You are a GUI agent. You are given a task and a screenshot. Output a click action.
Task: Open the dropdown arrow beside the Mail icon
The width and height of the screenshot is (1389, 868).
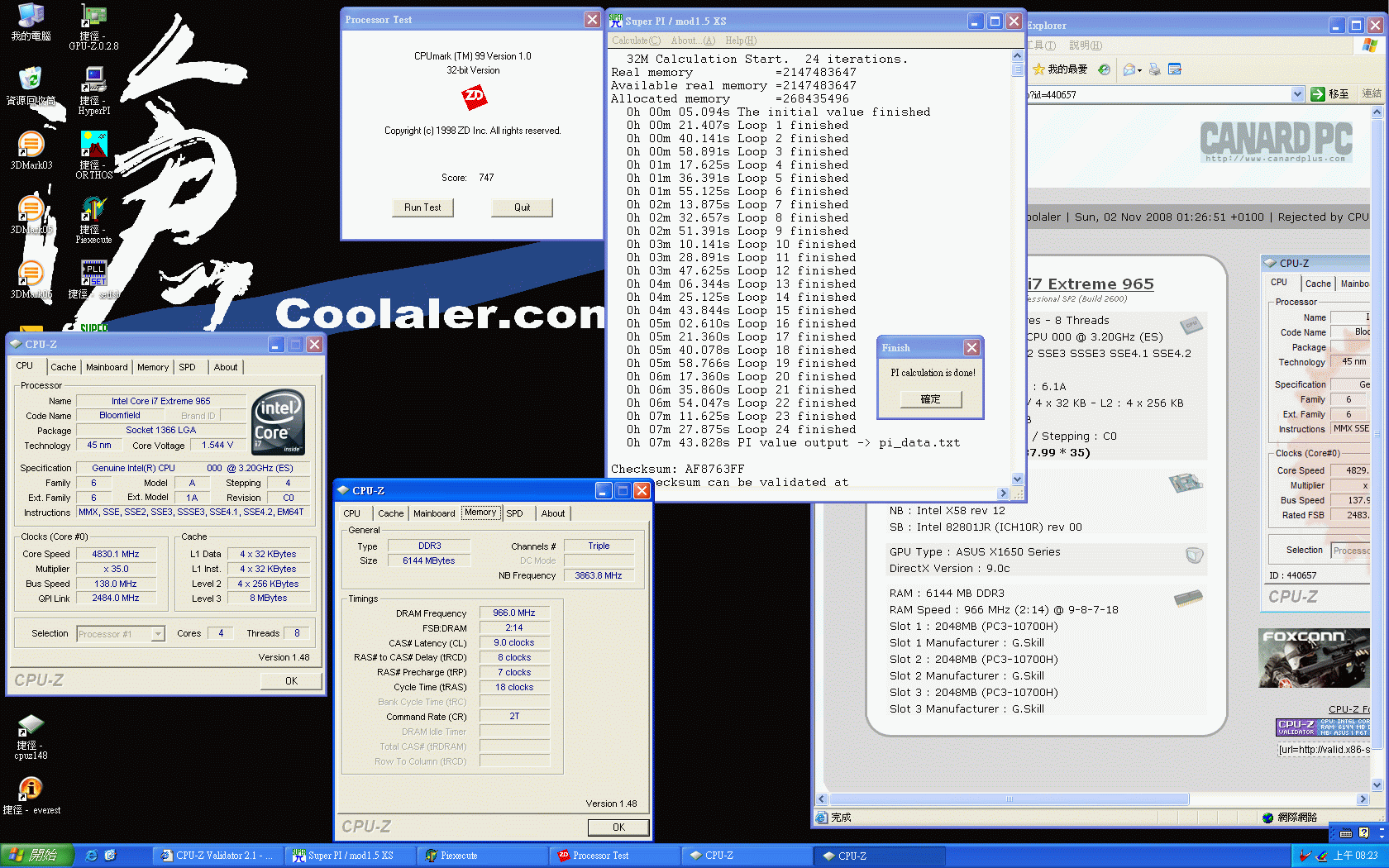1140,70
